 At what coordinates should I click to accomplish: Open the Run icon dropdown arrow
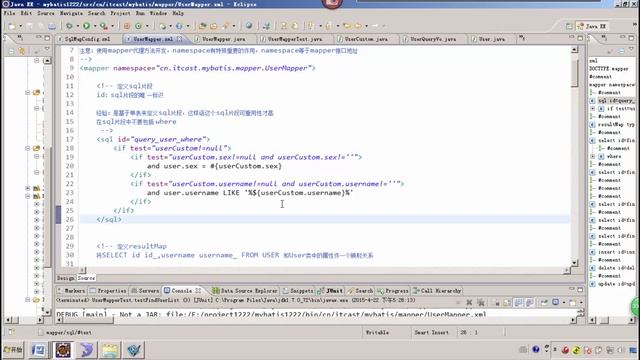(95, 27)
